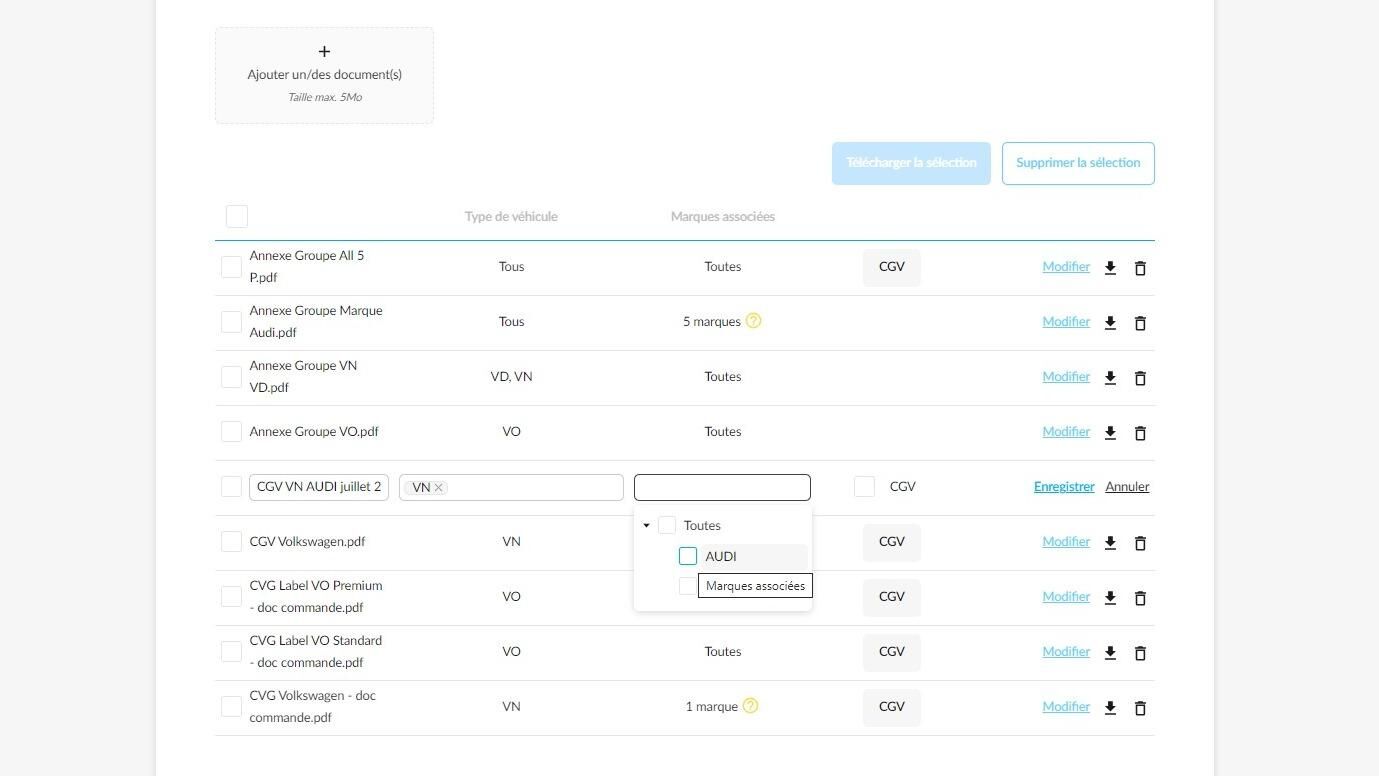This screenshot has width=1379, height=776.
Task: Click question icon beside 1 marque
Action: tap(751, 706)
